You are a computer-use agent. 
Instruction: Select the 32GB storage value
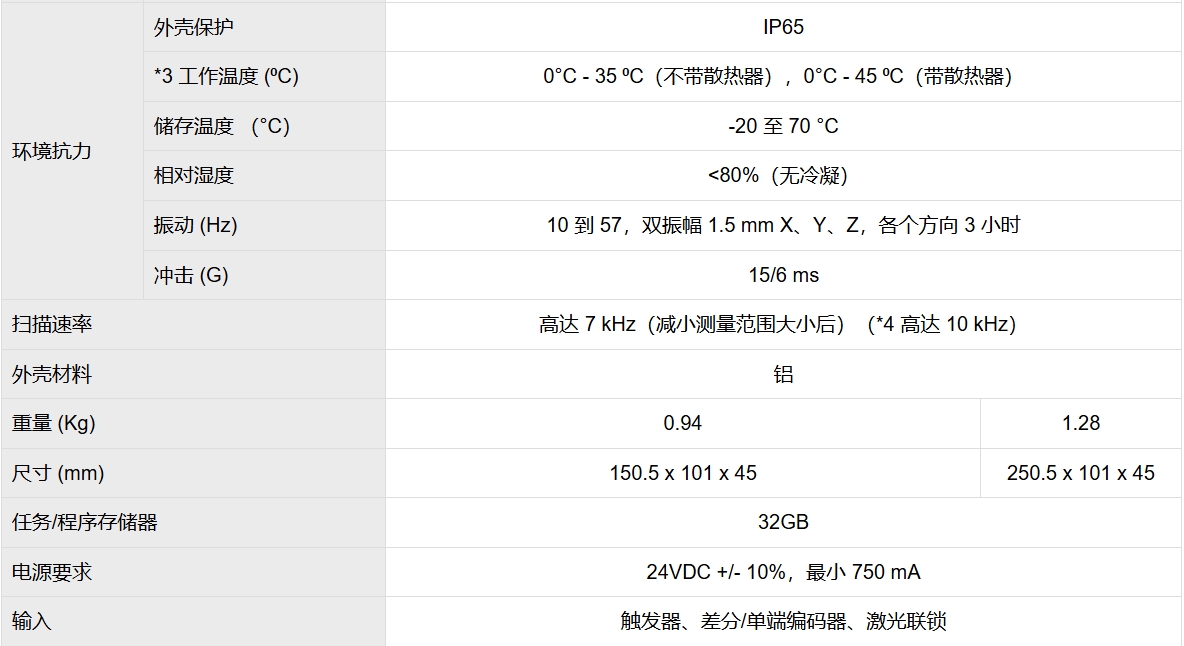point(783,522)
